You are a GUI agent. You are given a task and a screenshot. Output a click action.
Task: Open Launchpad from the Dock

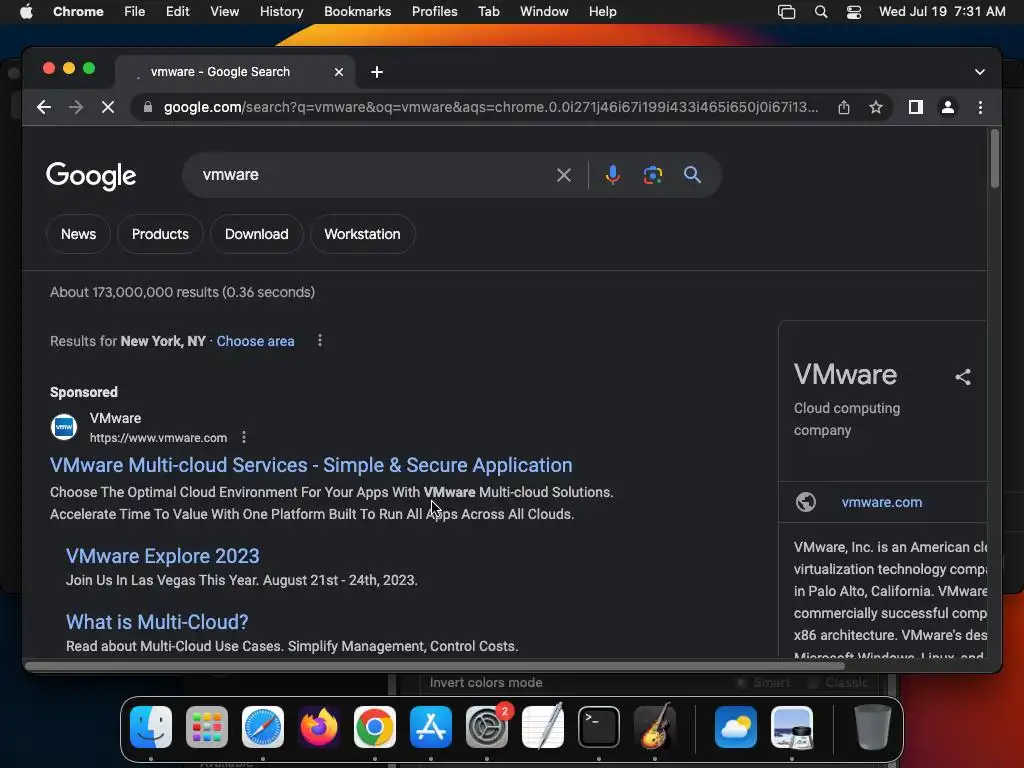207,727
